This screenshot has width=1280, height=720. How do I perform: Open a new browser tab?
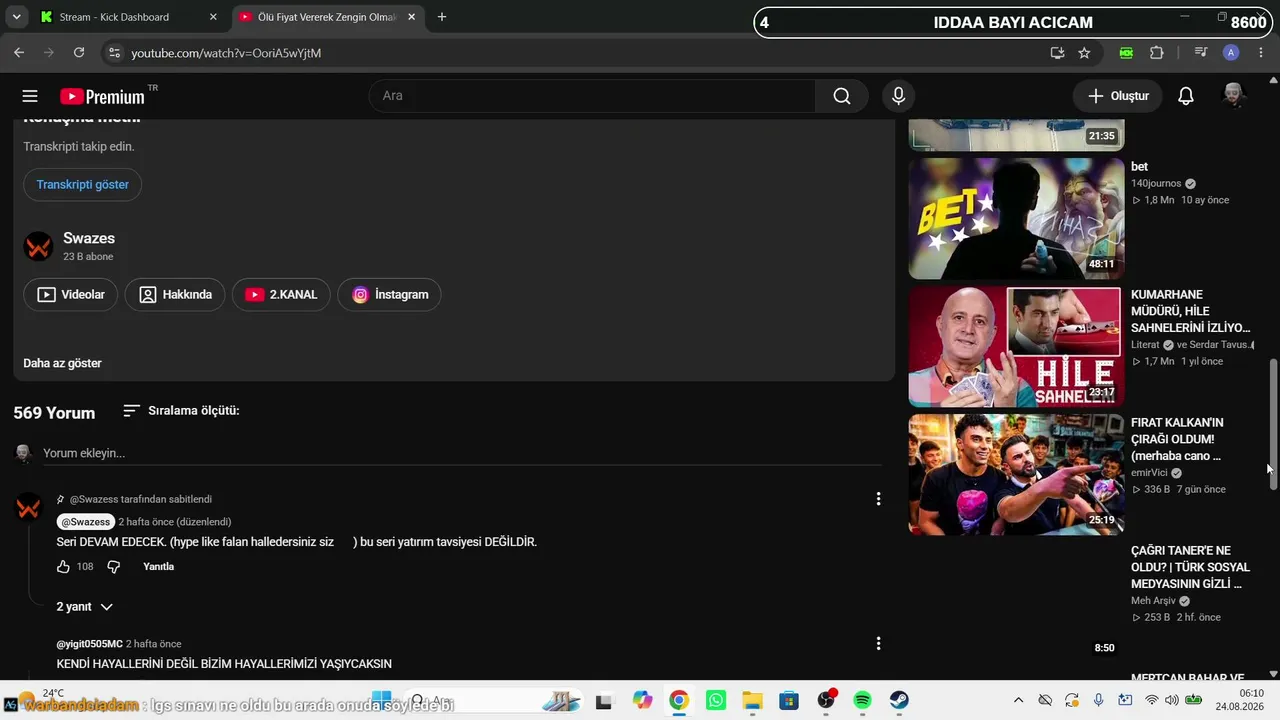[442, 17]
